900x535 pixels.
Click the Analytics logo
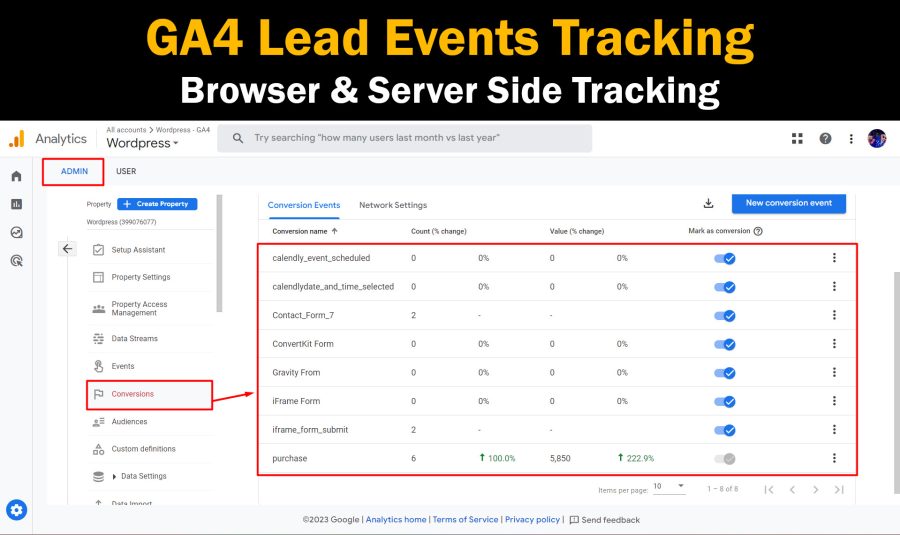tap(17, 138)
